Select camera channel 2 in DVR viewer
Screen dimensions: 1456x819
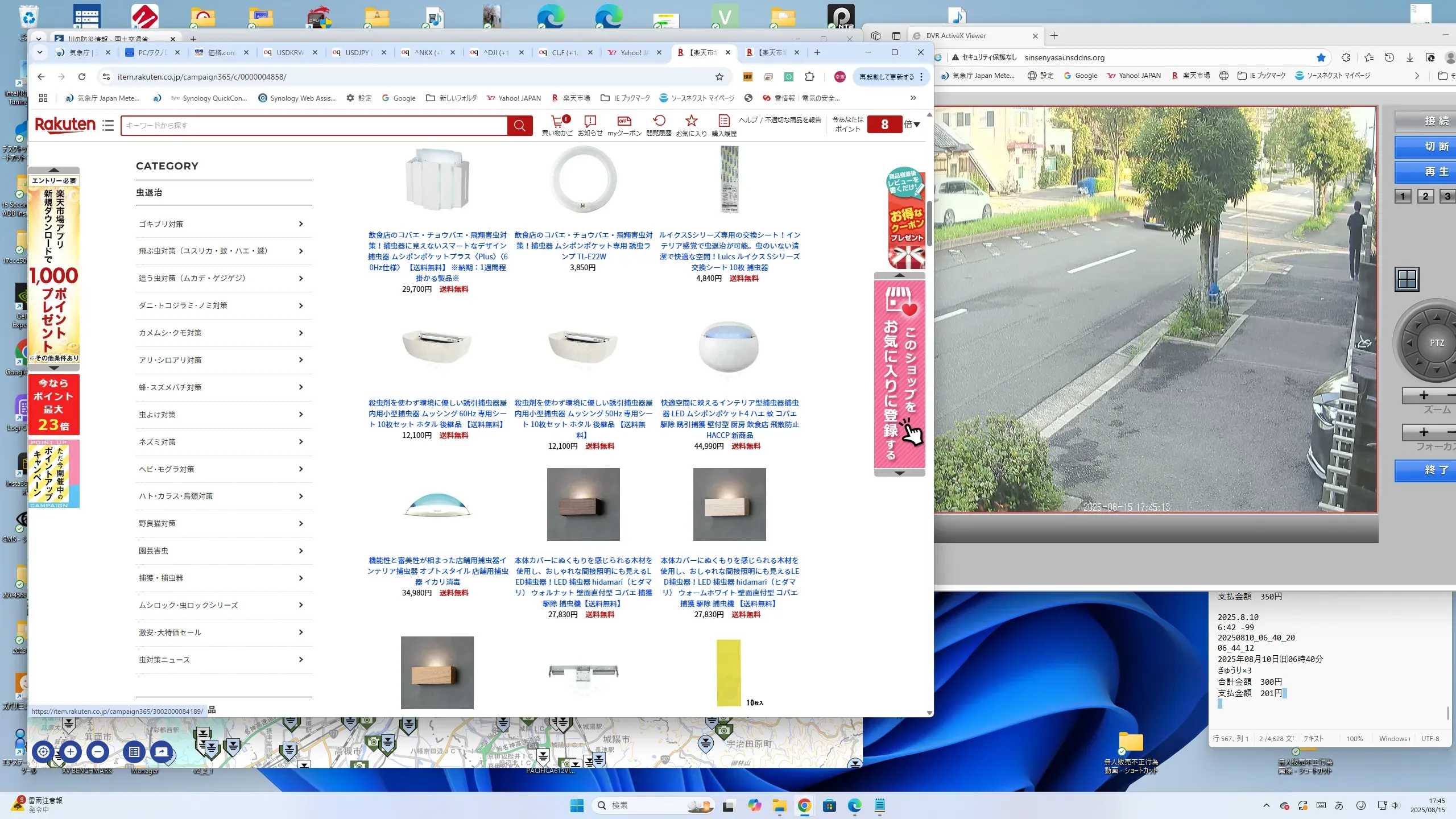click(1425, 197)
